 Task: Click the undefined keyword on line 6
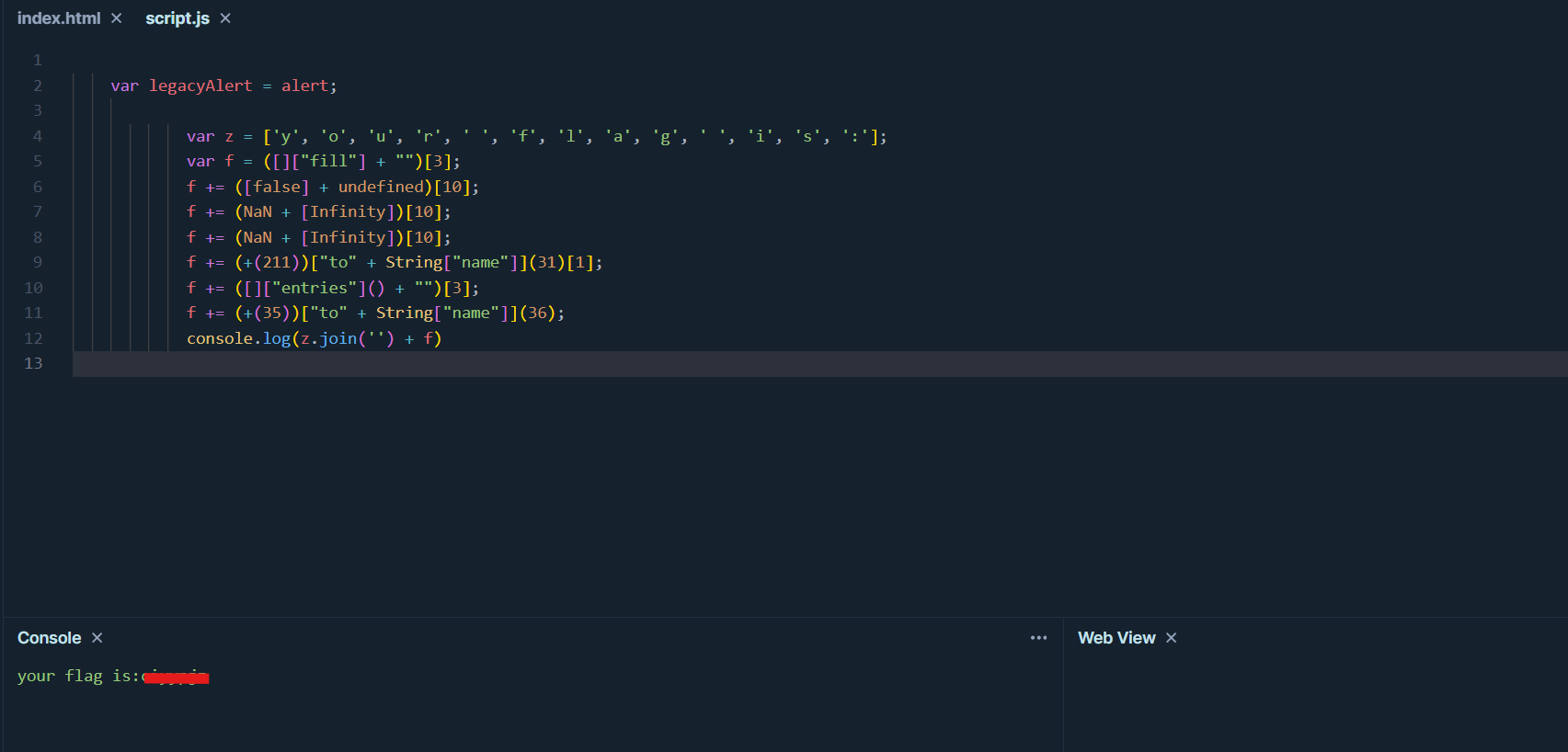pos(381,187)
